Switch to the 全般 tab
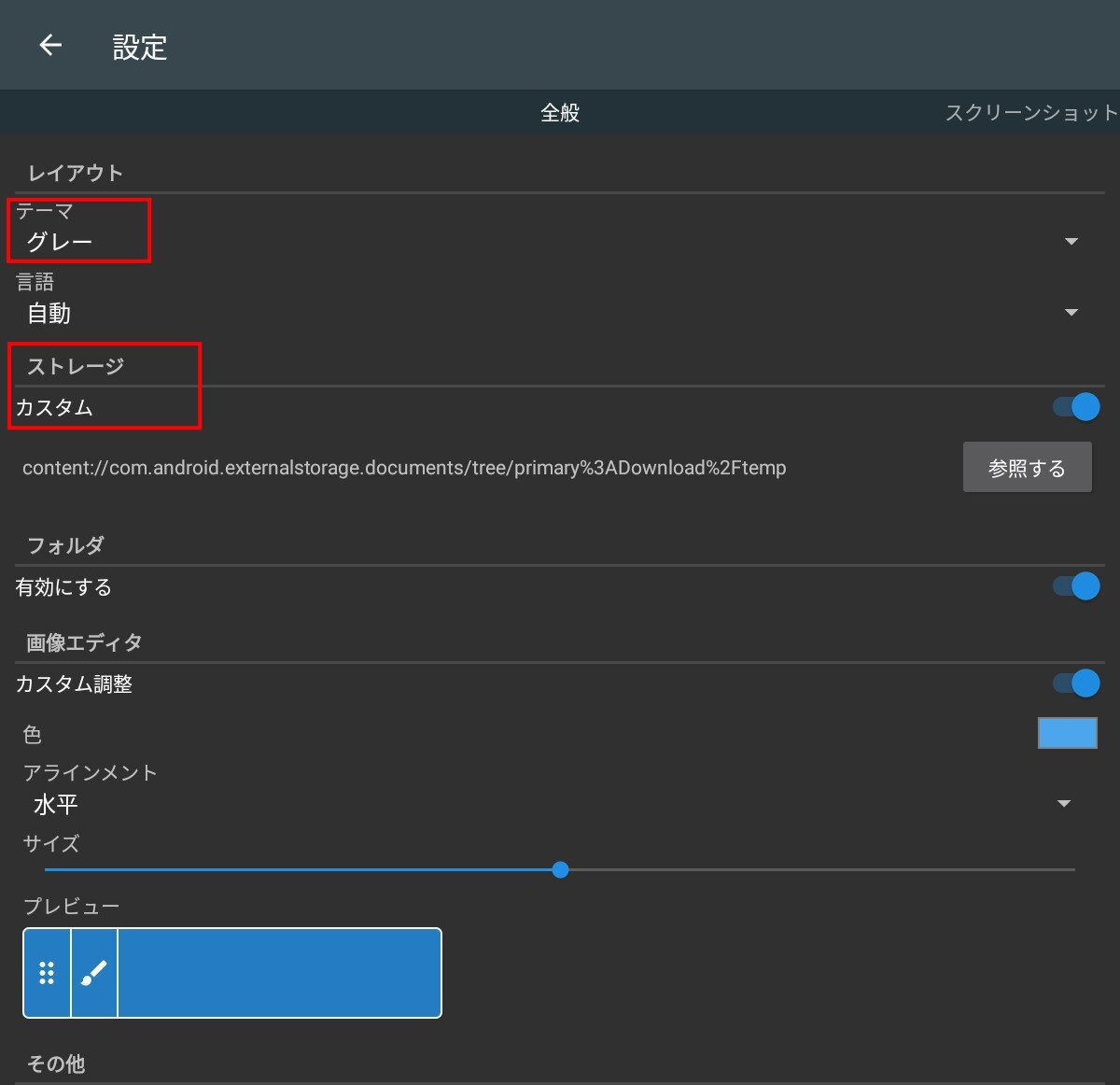The width and height of the screenshot is (1120, 1085). coord(560,113)
